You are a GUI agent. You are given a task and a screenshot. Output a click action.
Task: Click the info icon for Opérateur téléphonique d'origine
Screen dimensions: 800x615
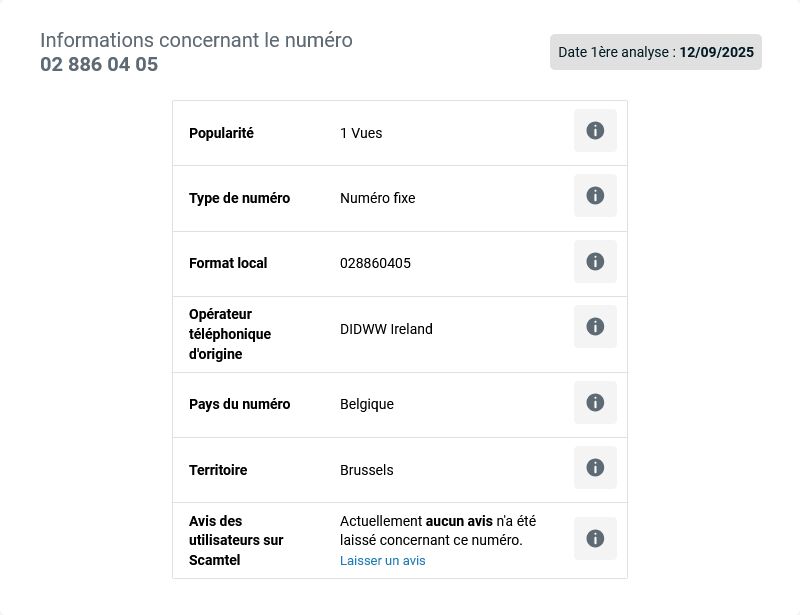[595, 327]
